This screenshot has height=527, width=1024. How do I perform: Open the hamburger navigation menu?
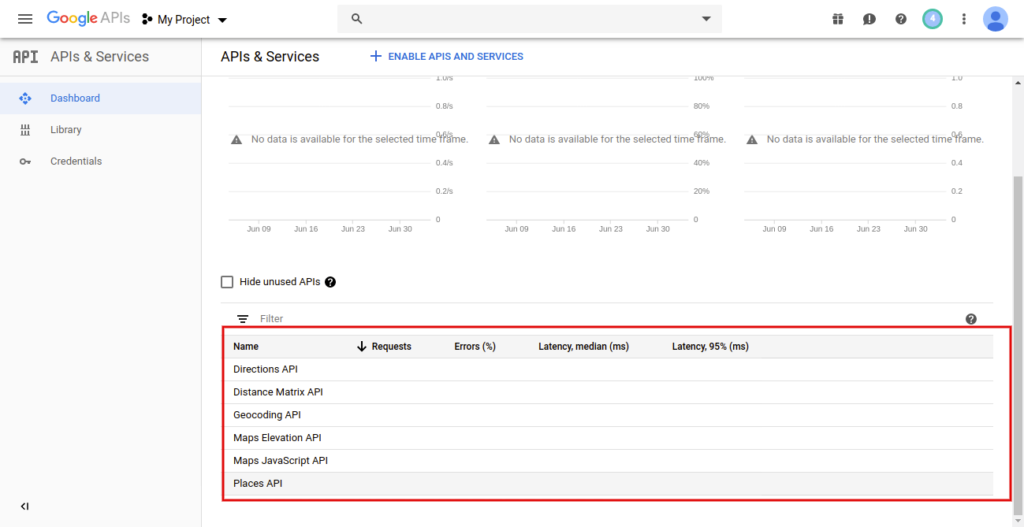25,19
